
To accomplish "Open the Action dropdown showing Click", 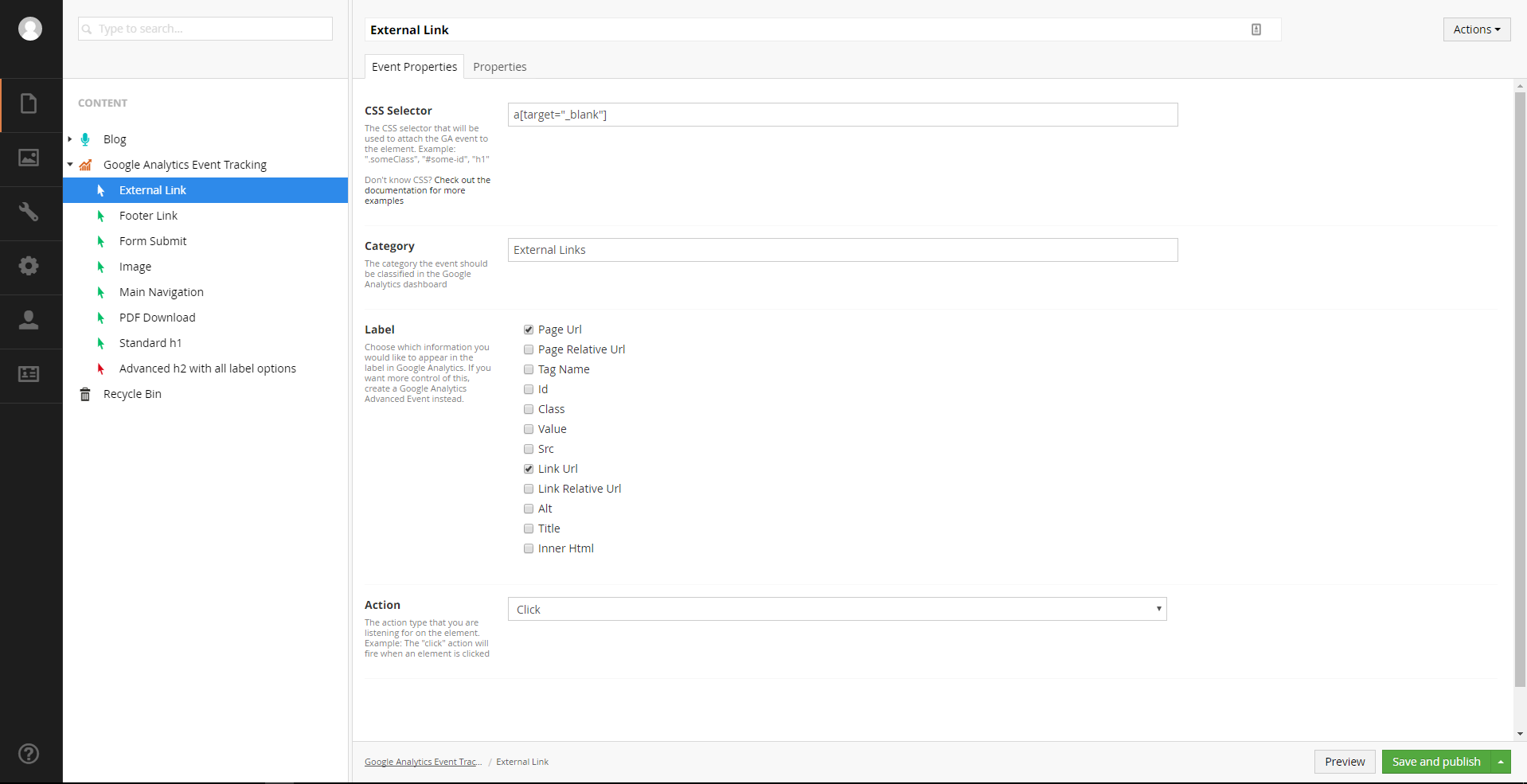I will [x=838, y=609].
